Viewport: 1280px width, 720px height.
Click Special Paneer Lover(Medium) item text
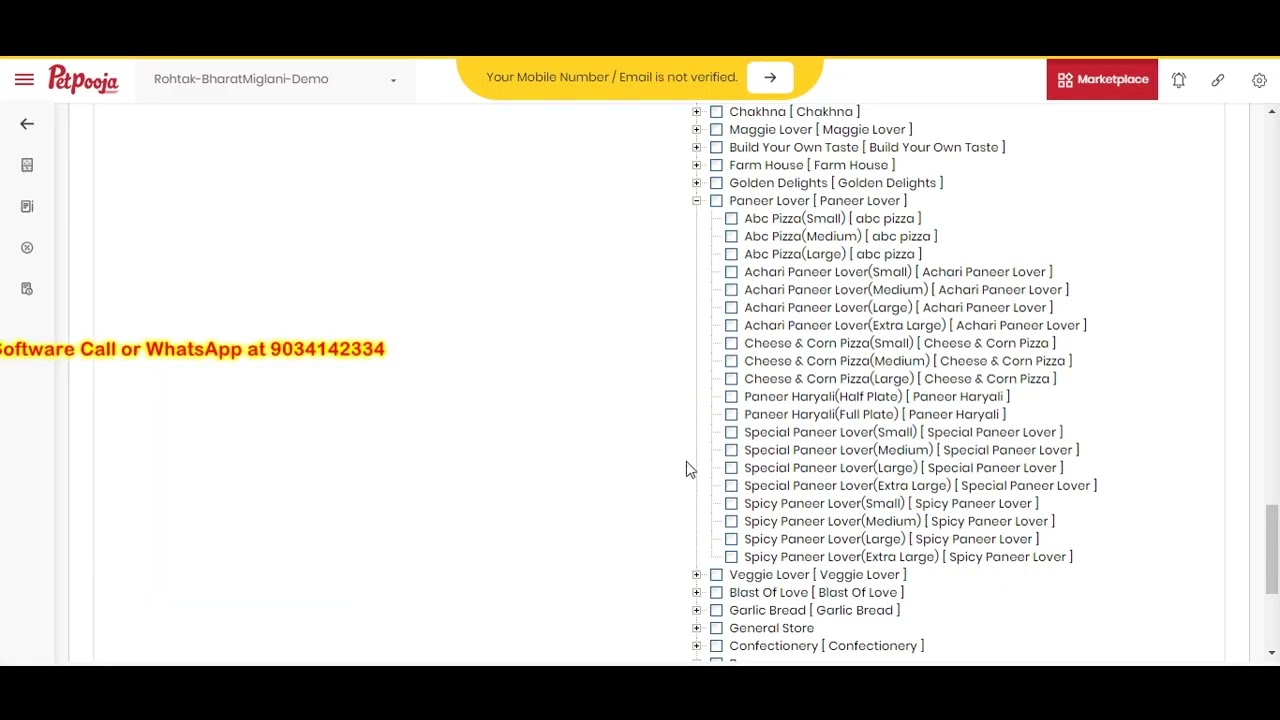click(x=911, y=450)
